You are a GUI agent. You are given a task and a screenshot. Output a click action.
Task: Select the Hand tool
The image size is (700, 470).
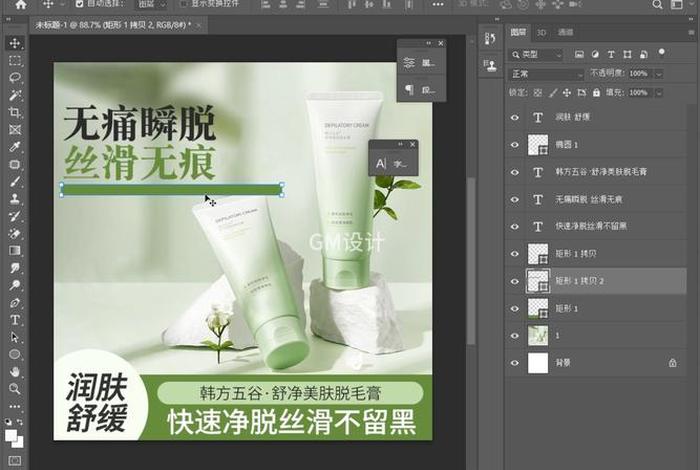click(x=15, y=371)
